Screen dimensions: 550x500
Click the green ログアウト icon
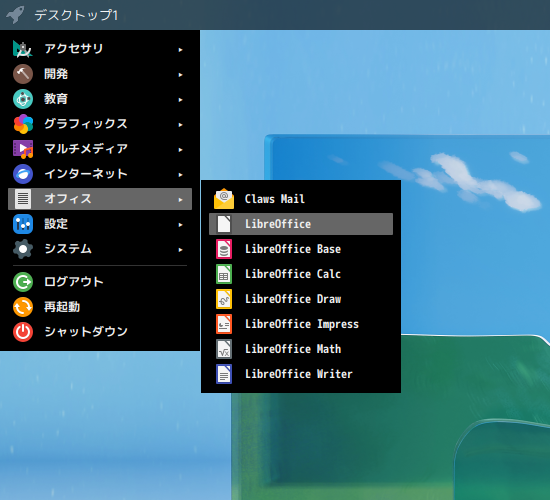click(x=23, y=282)
